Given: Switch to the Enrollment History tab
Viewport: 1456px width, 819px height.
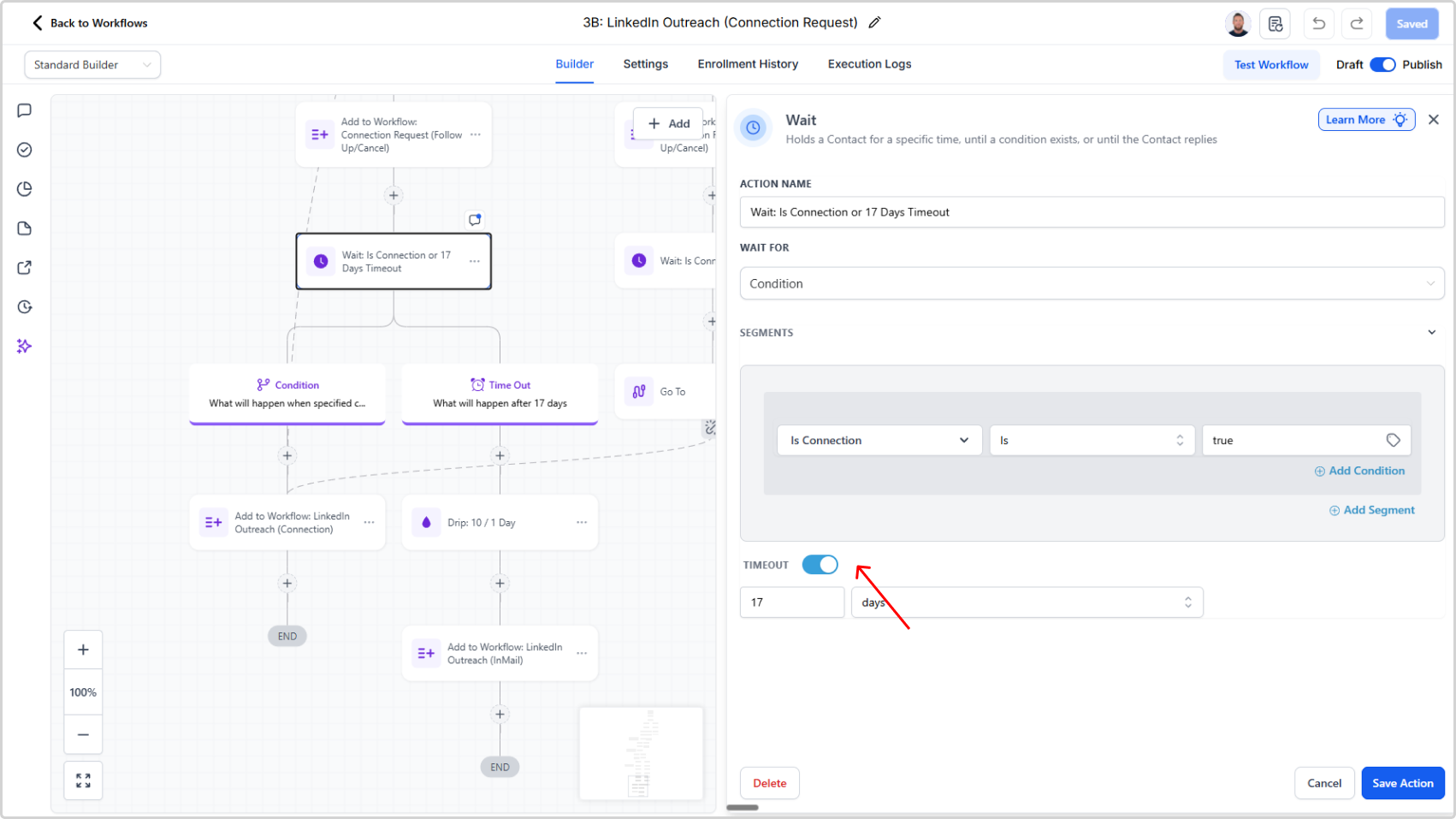Looking at the screenshot, I should pyautogui.click(x=748, y=64).
